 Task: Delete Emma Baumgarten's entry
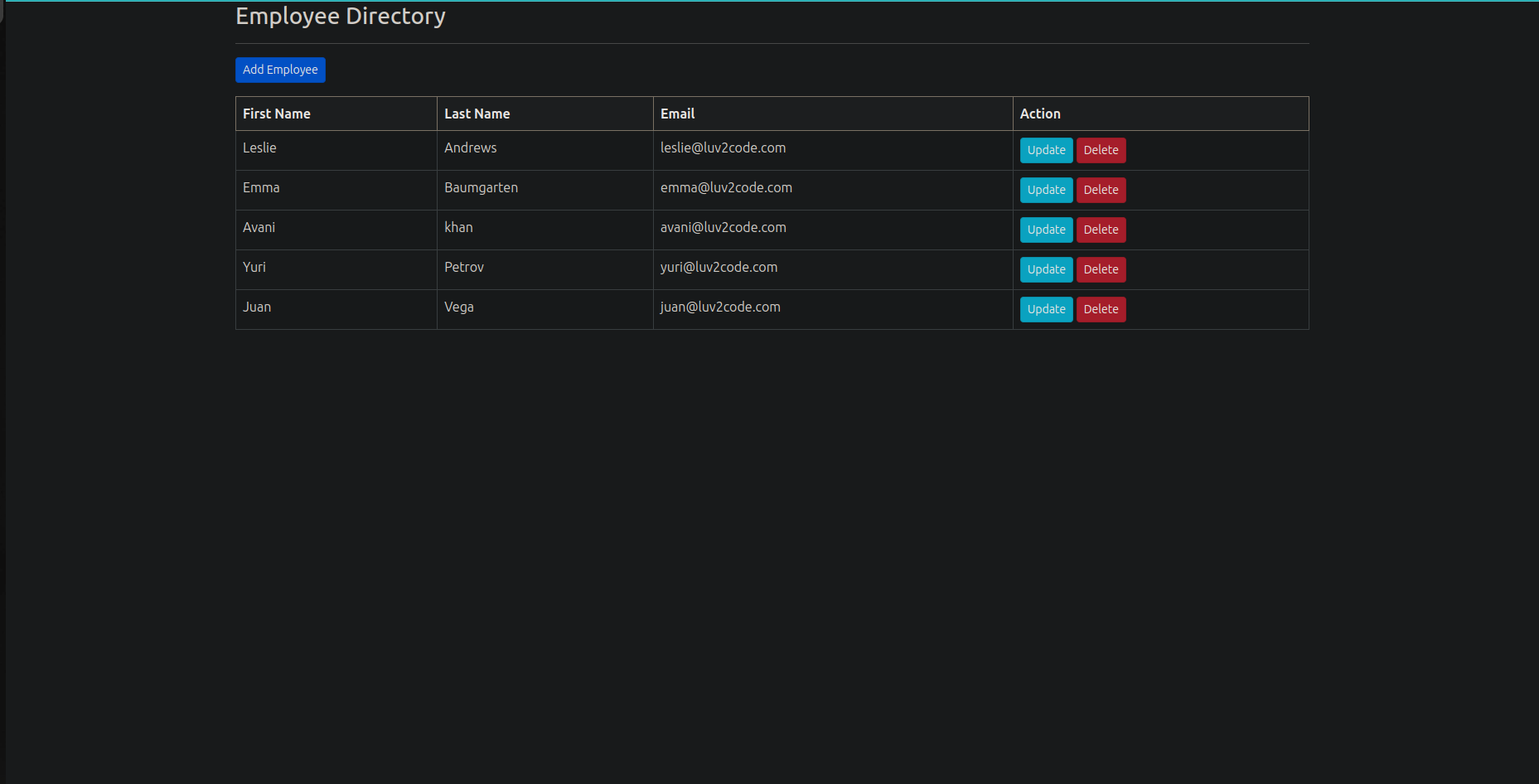1101,190
